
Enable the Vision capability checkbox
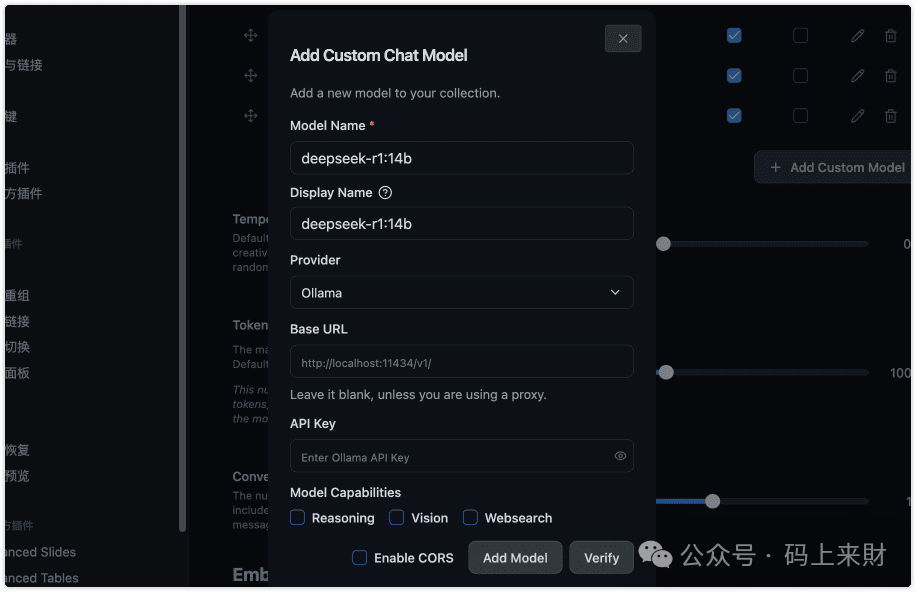click(x=397, y=517)
